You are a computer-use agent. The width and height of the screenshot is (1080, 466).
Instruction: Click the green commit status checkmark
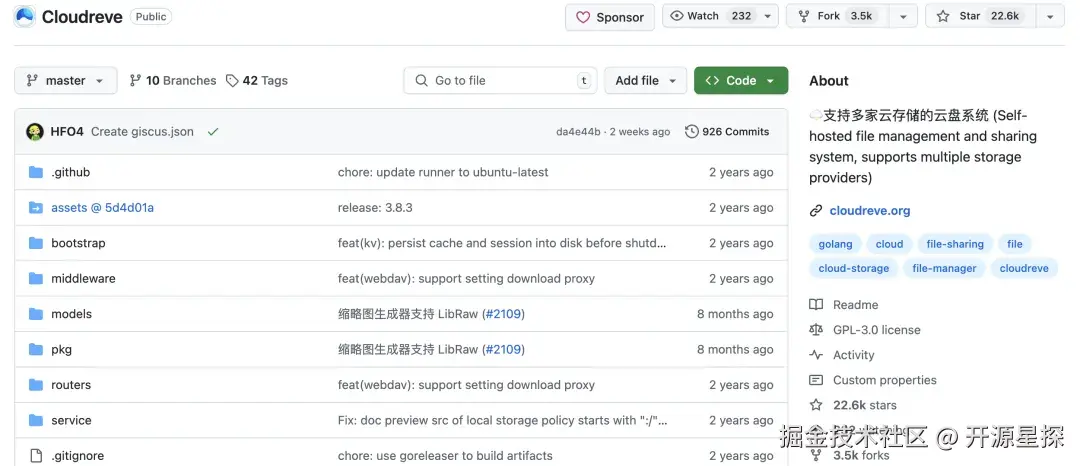point(213,131)
